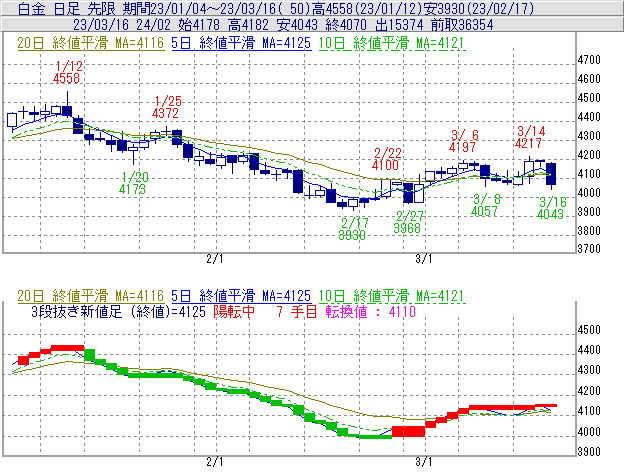Click the 2/17 3930 low annotation
Screen dimensions: 624x475
(353, 229)
